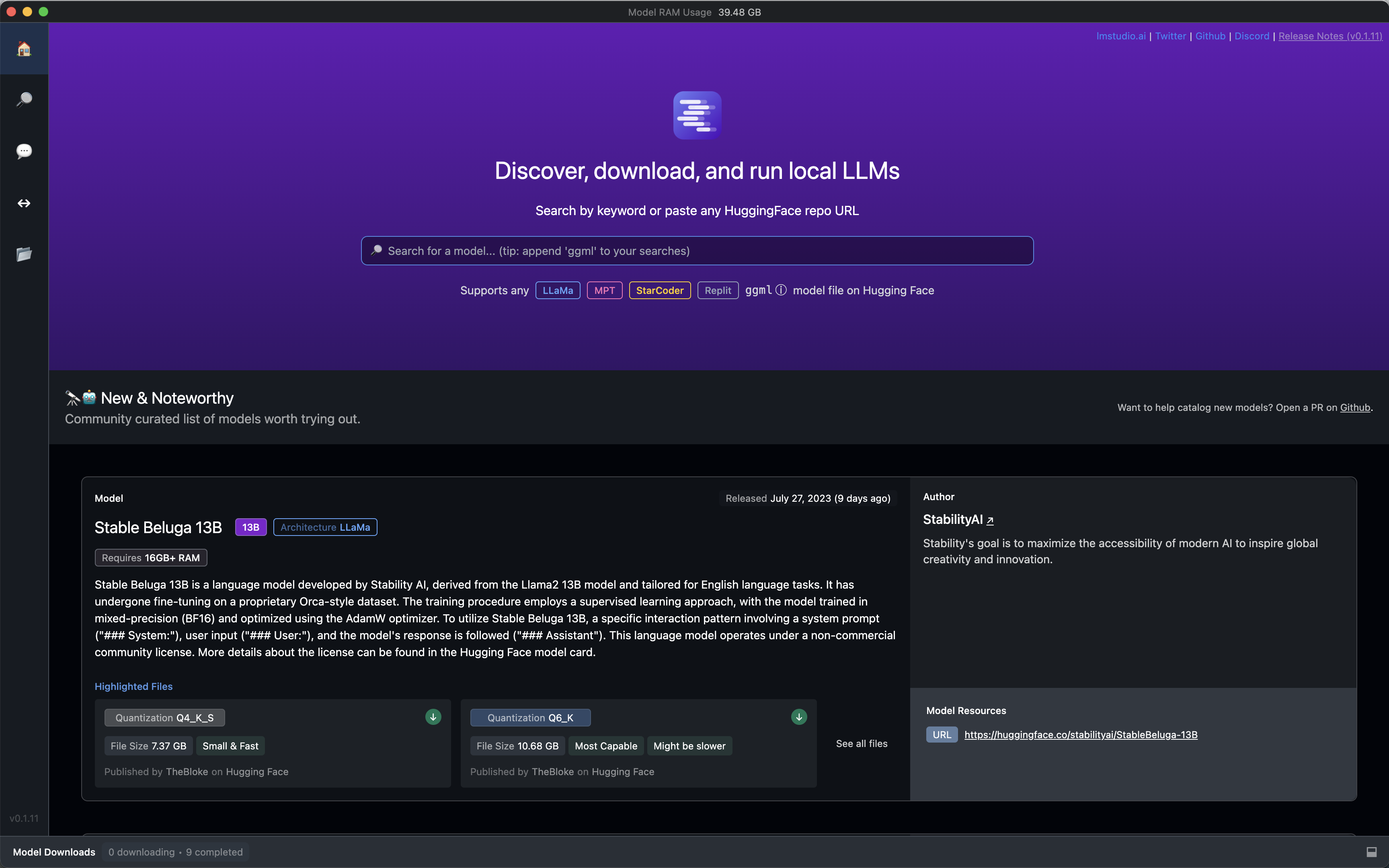This screenshot has width=1389, height=868.
Task: Click the 13B parameter badge
Action: click(x=251, y=527)
